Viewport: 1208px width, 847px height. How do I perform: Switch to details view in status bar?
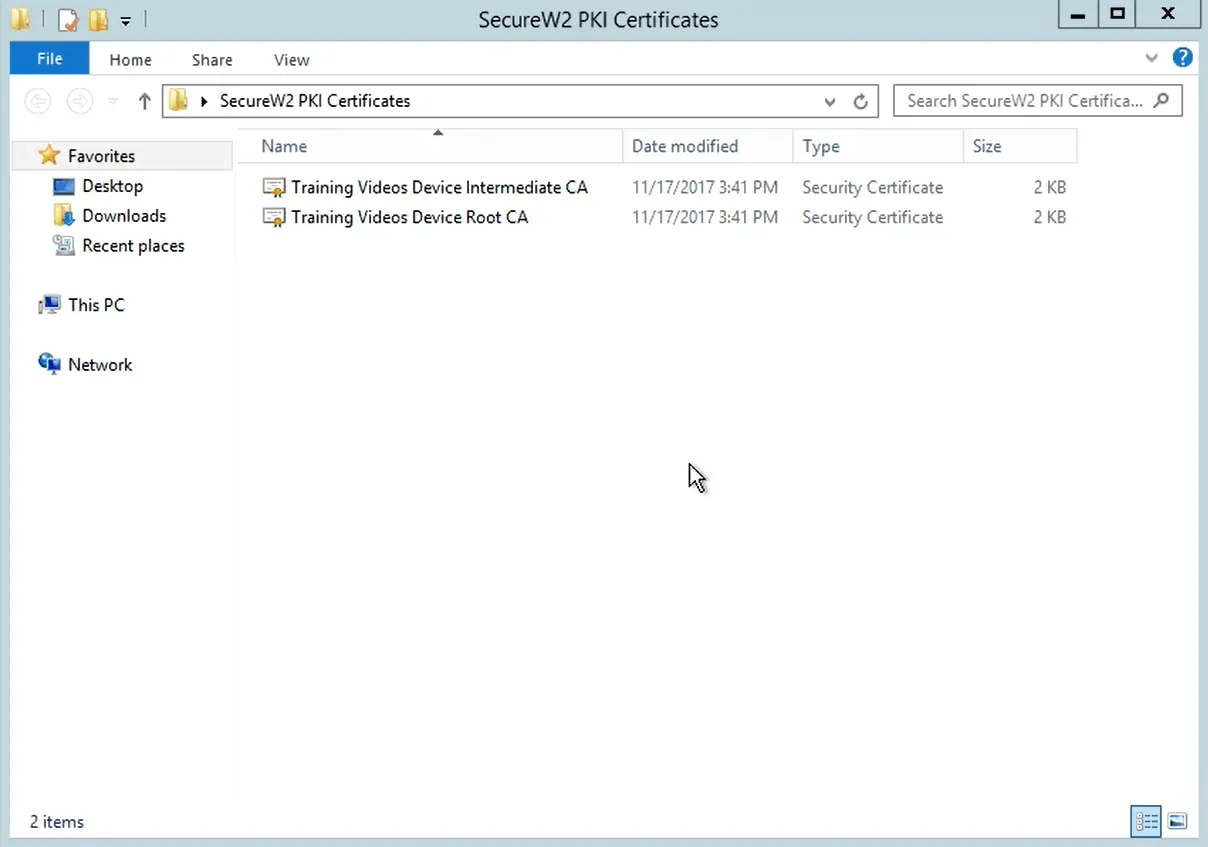click(1146, 821)
